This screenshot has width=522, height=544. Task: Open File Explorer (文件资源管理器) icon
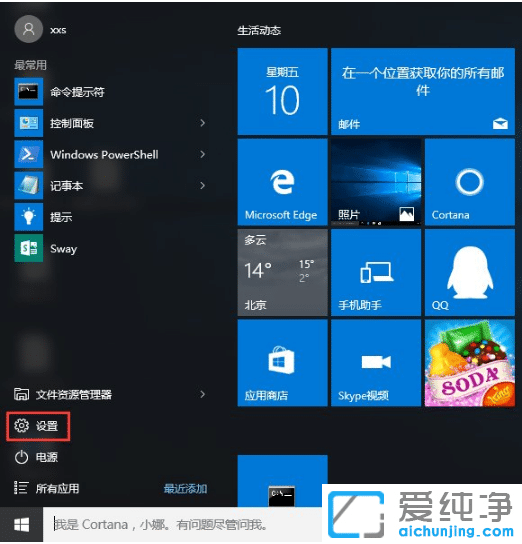(x=22, y=394)
